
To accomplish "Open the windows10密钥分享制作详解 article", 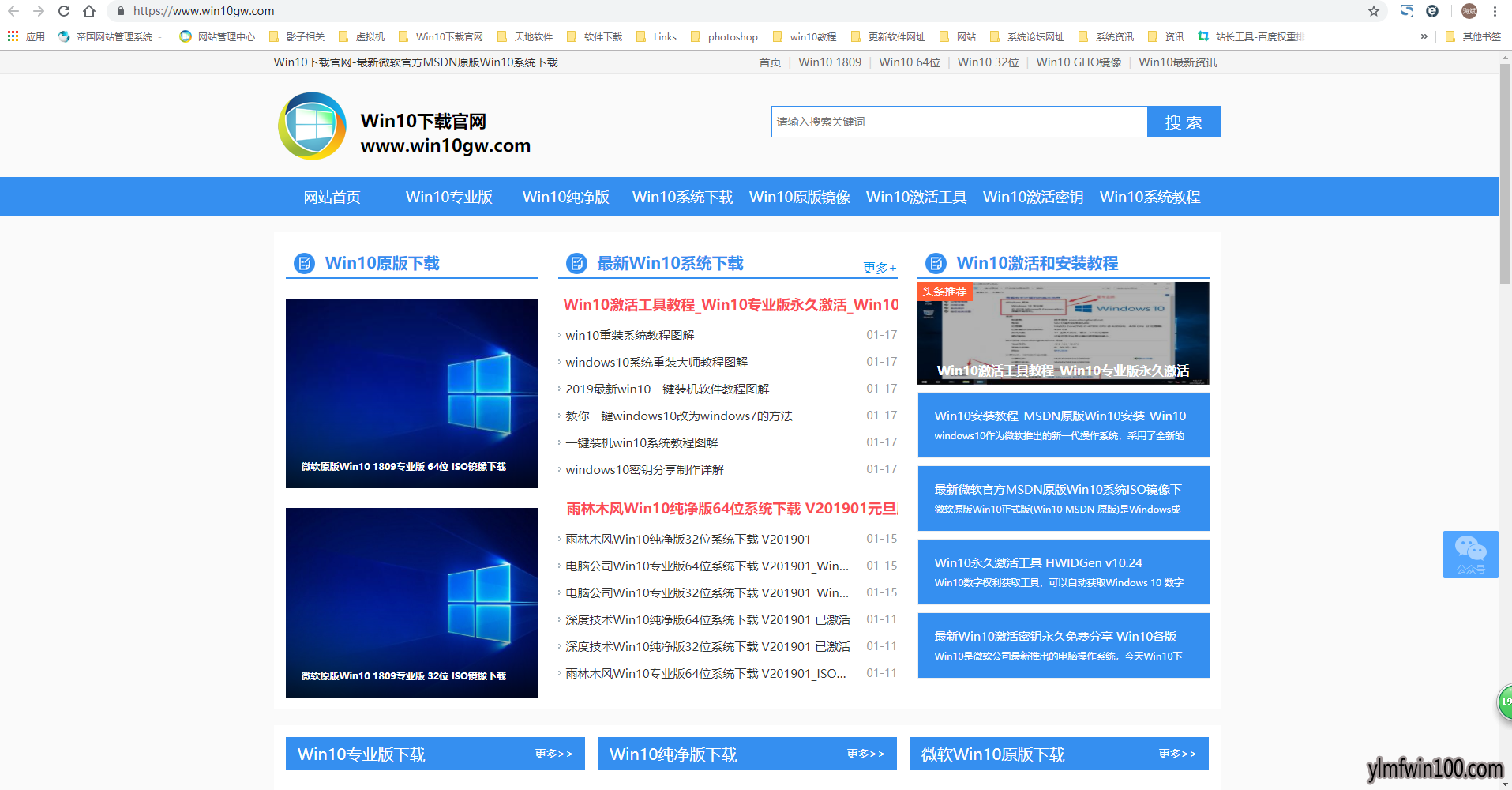I will [x=645, y=469].
